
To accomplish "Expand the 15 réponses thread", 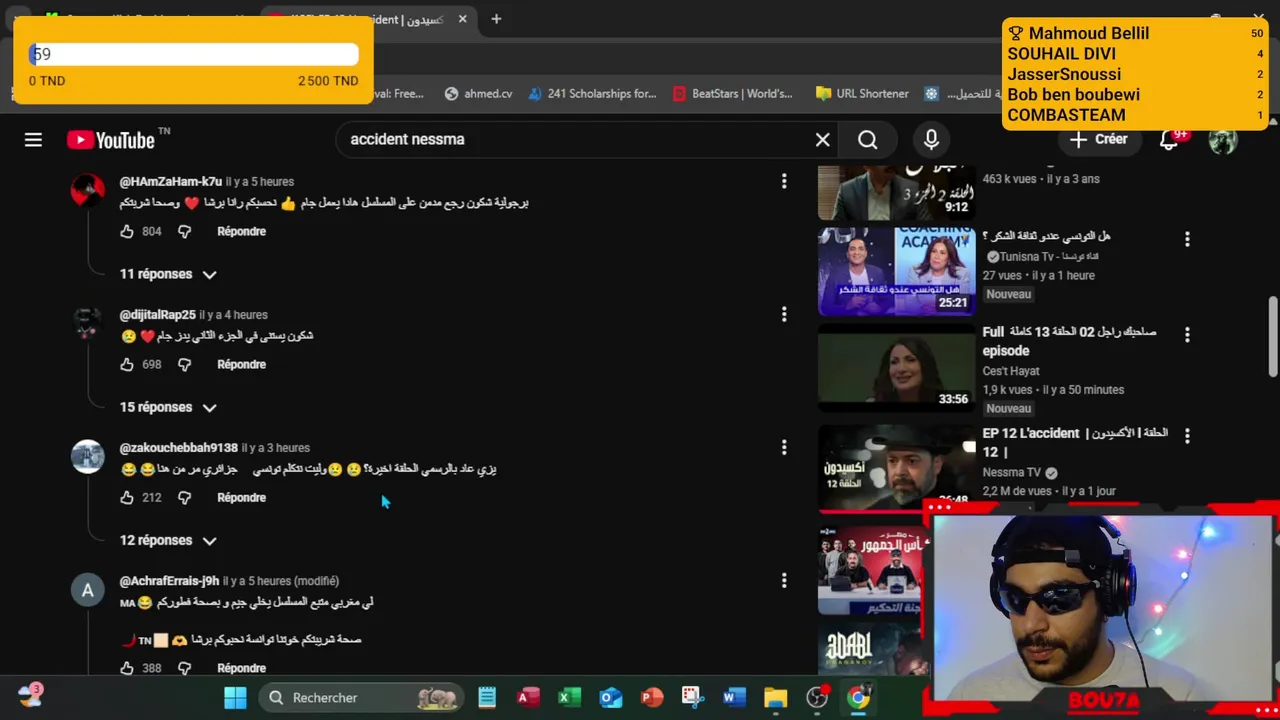I will (168, 407).
